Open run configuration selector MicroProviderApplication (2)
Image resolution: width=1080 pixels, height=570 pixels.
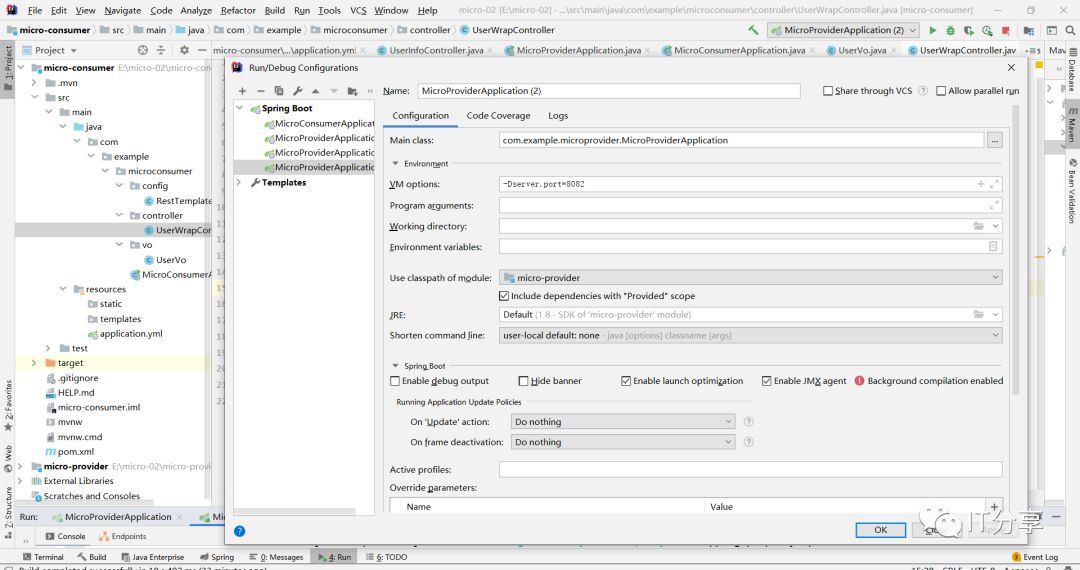point(844,30)
